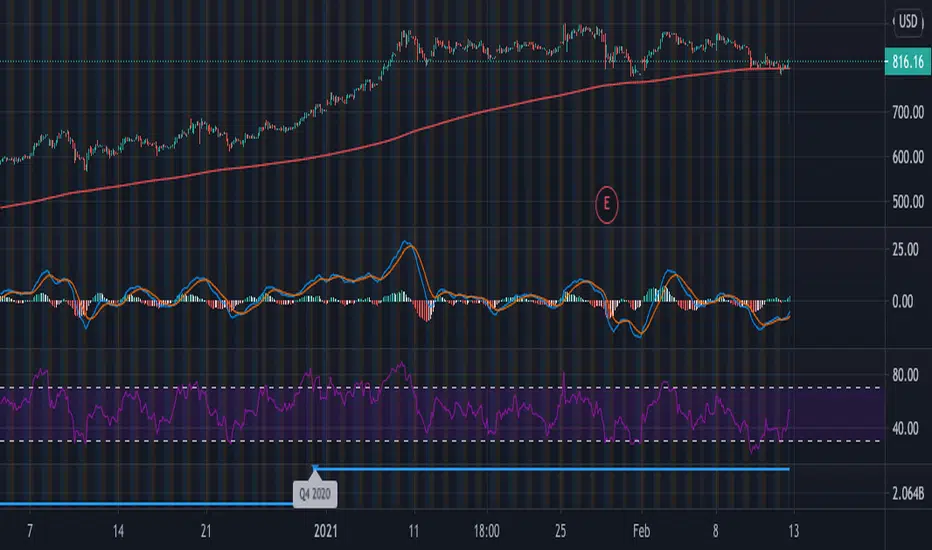The image size is (932, 550).
Task: Click the 11 date label on time axis
Action: click(x=414, y=531)
